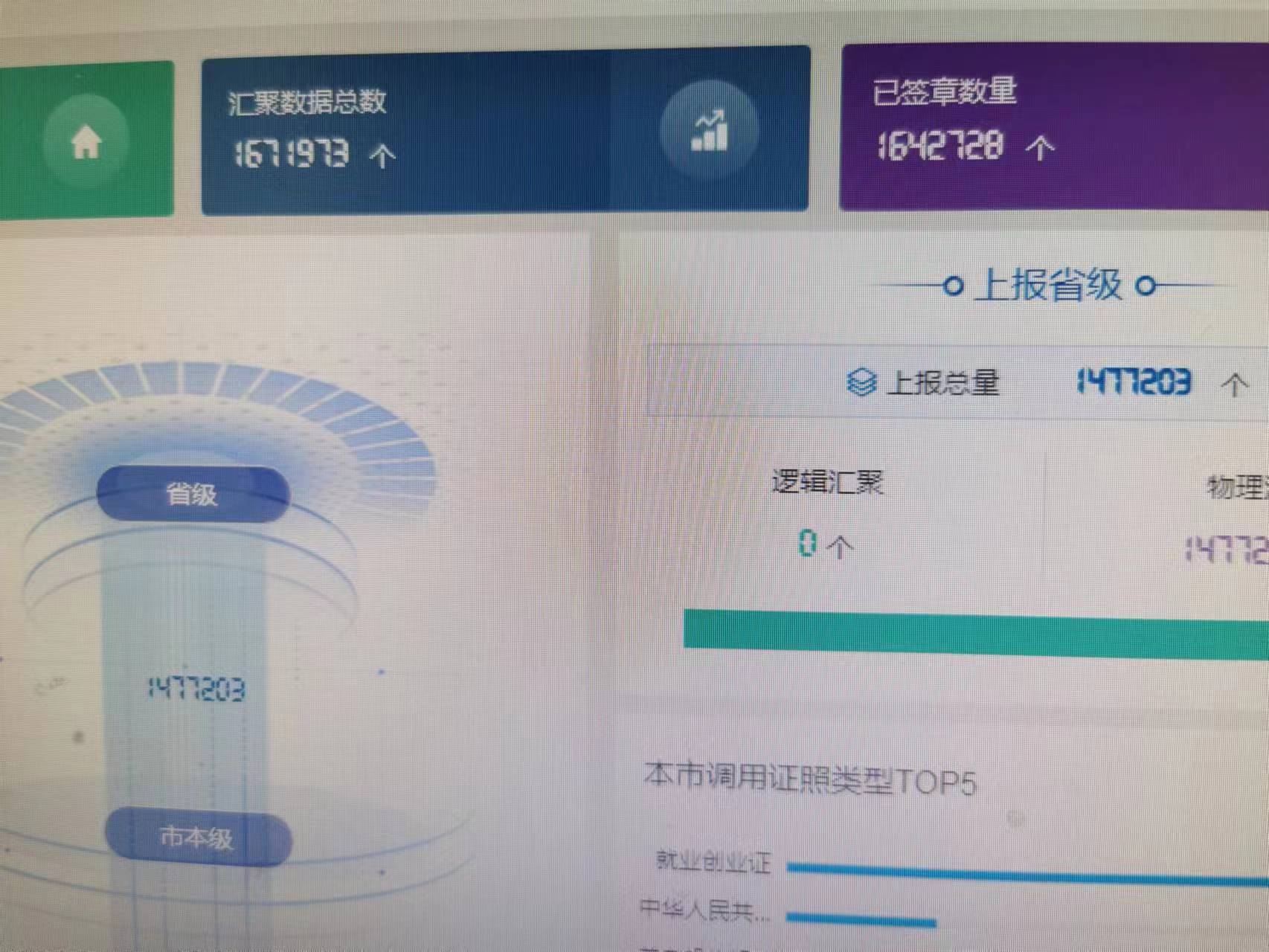Screen dimensions: 1269x952
Task: Select the 省级 pill button
Action: [x=193, y=494]
